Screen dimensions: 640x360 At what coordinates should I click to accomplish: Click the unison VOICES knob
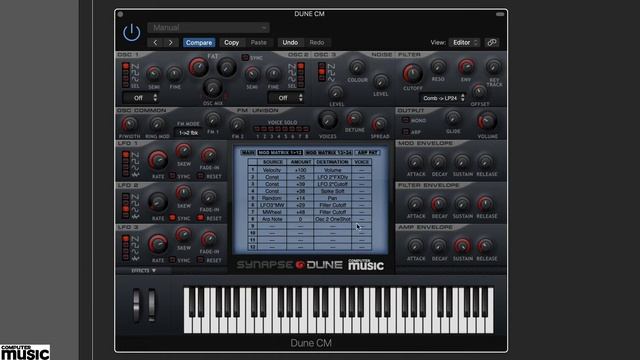click(327, 120)
